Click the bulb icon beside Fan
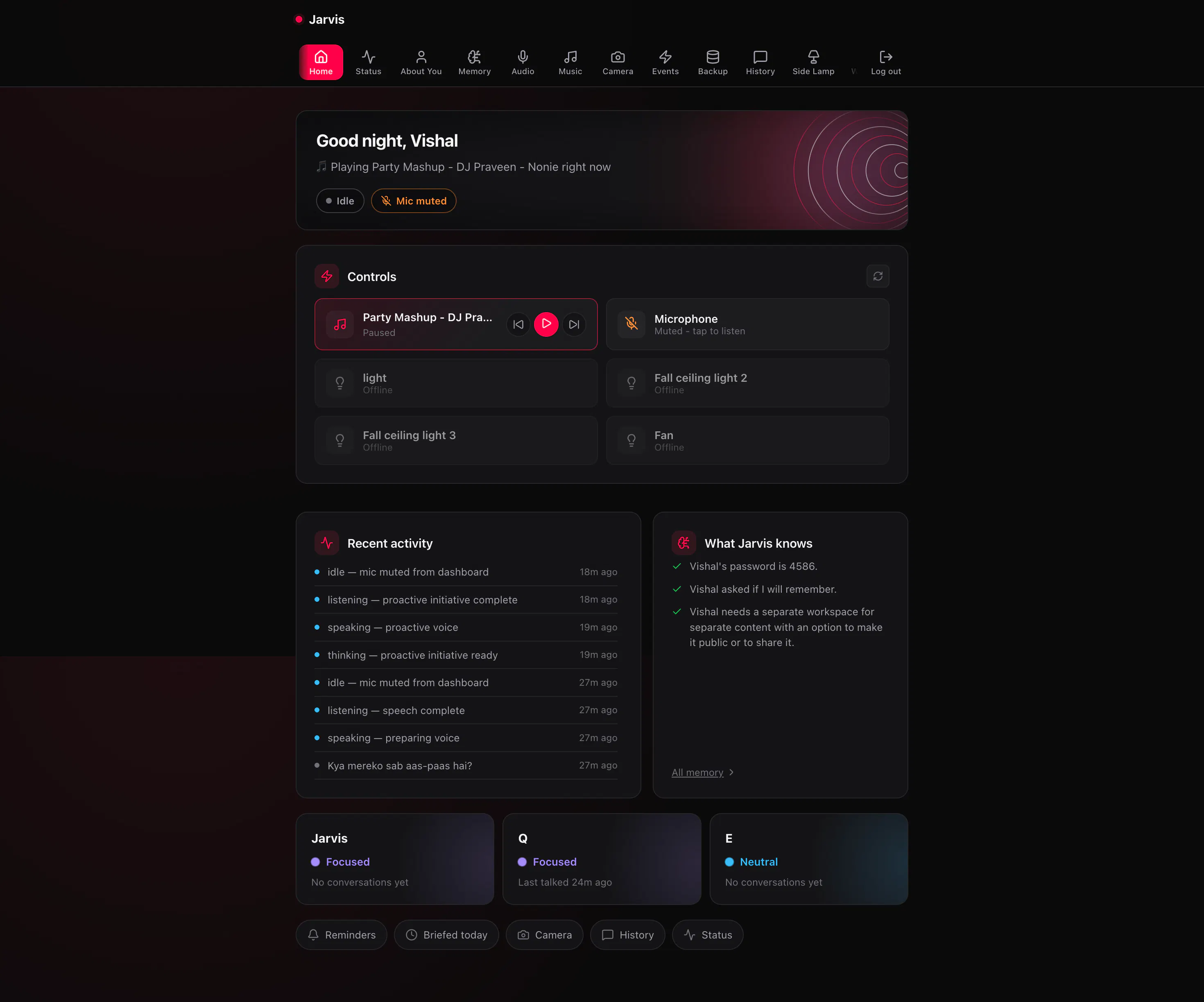 631,440
